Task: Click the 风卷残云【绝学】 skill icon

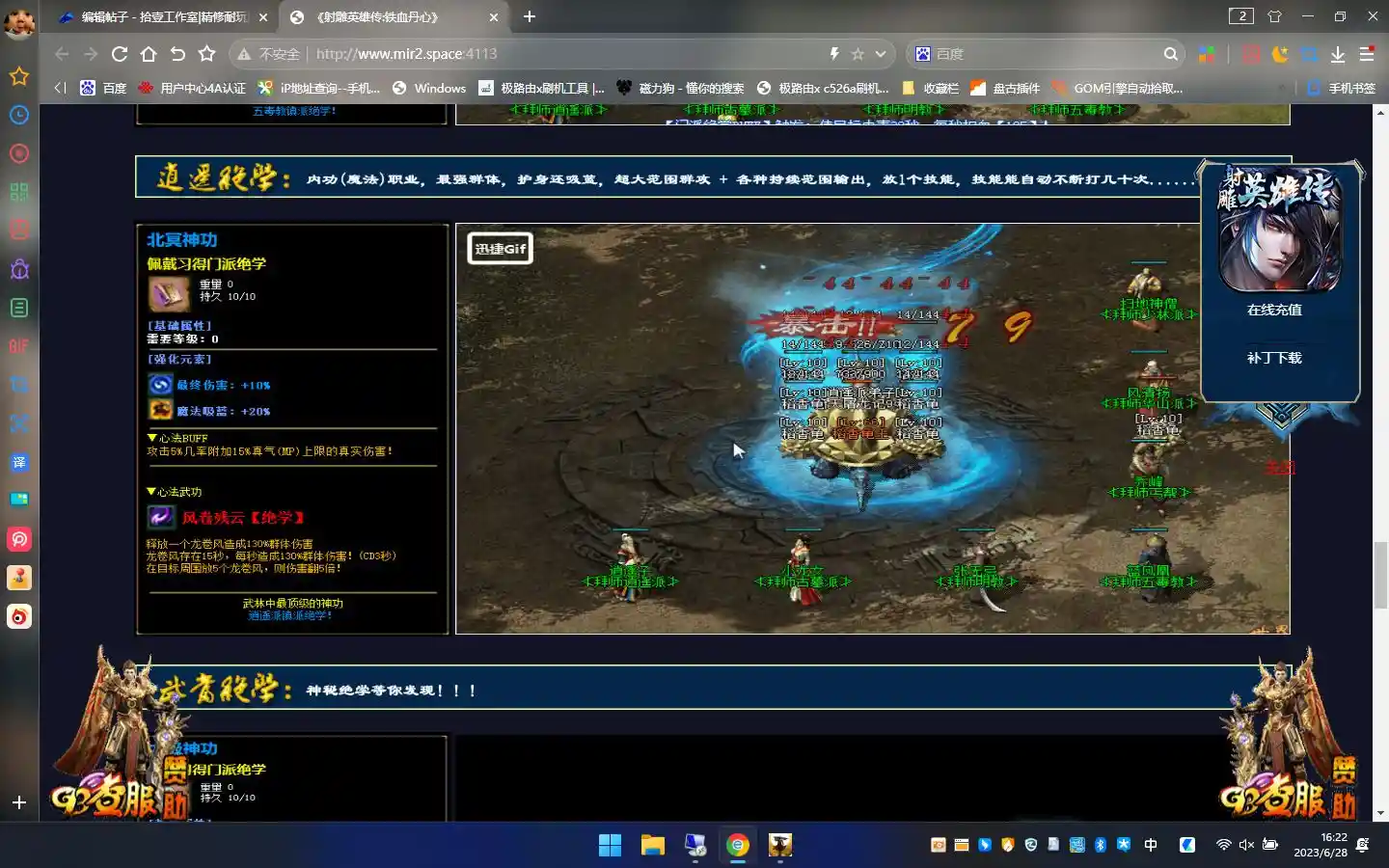Action: [x=161, y=517]
